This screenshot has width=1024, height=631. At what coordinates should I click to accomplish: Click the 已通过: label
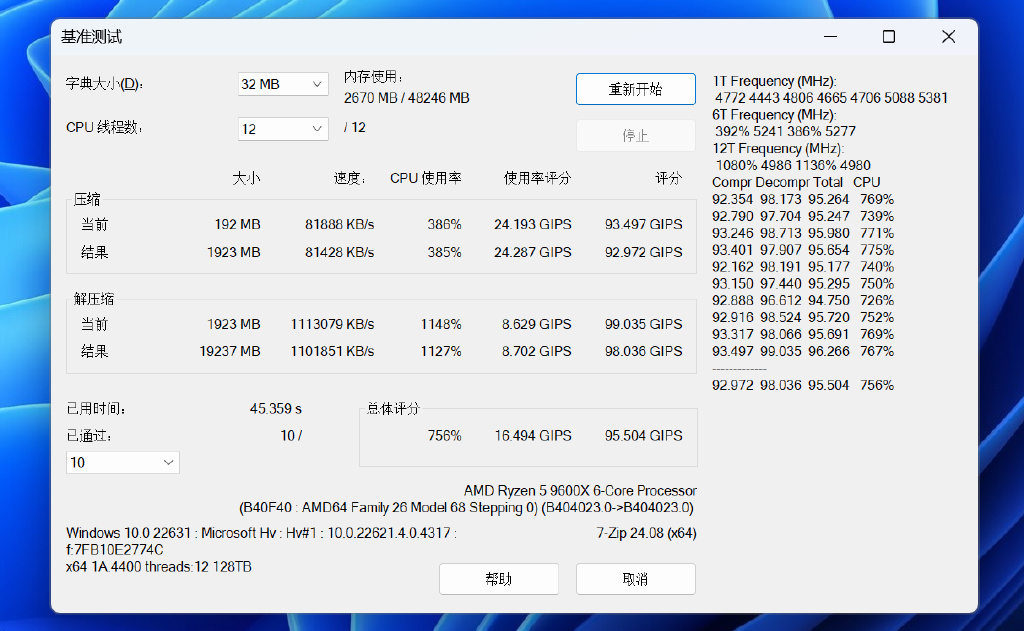(x=89, y=436)
